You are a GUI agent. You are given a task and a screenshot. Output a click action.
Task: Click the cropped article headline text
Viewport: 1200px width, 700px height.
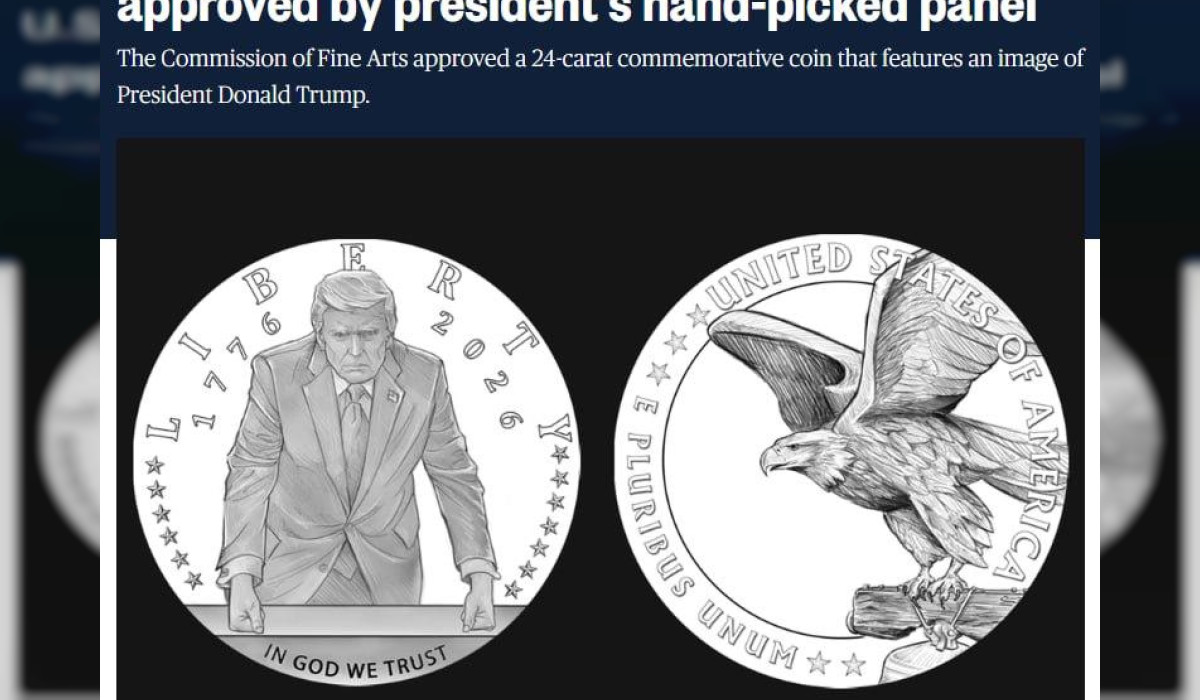577,13
